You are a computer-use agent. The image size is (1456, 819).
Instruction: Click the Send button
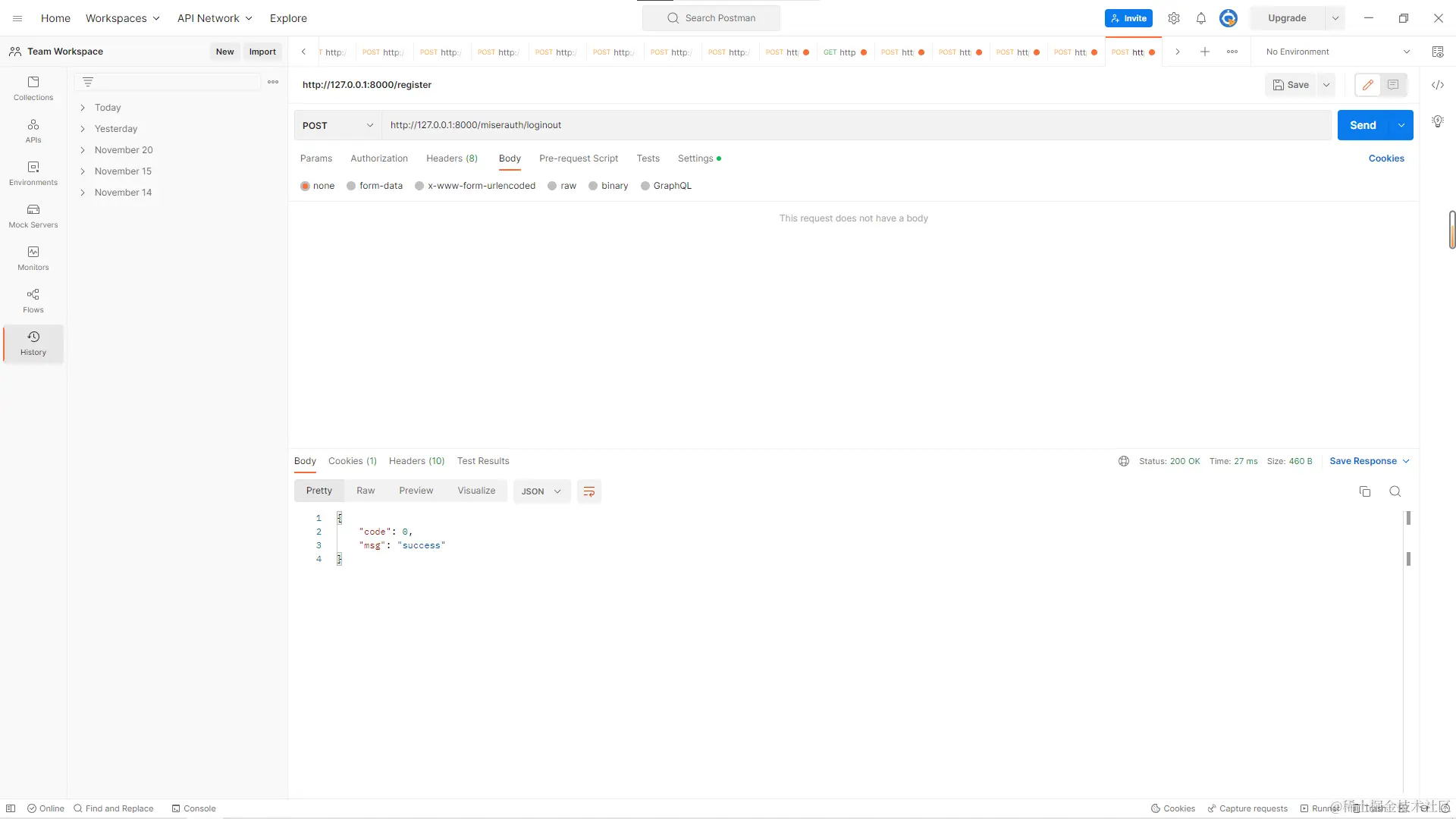[1363, 125]
